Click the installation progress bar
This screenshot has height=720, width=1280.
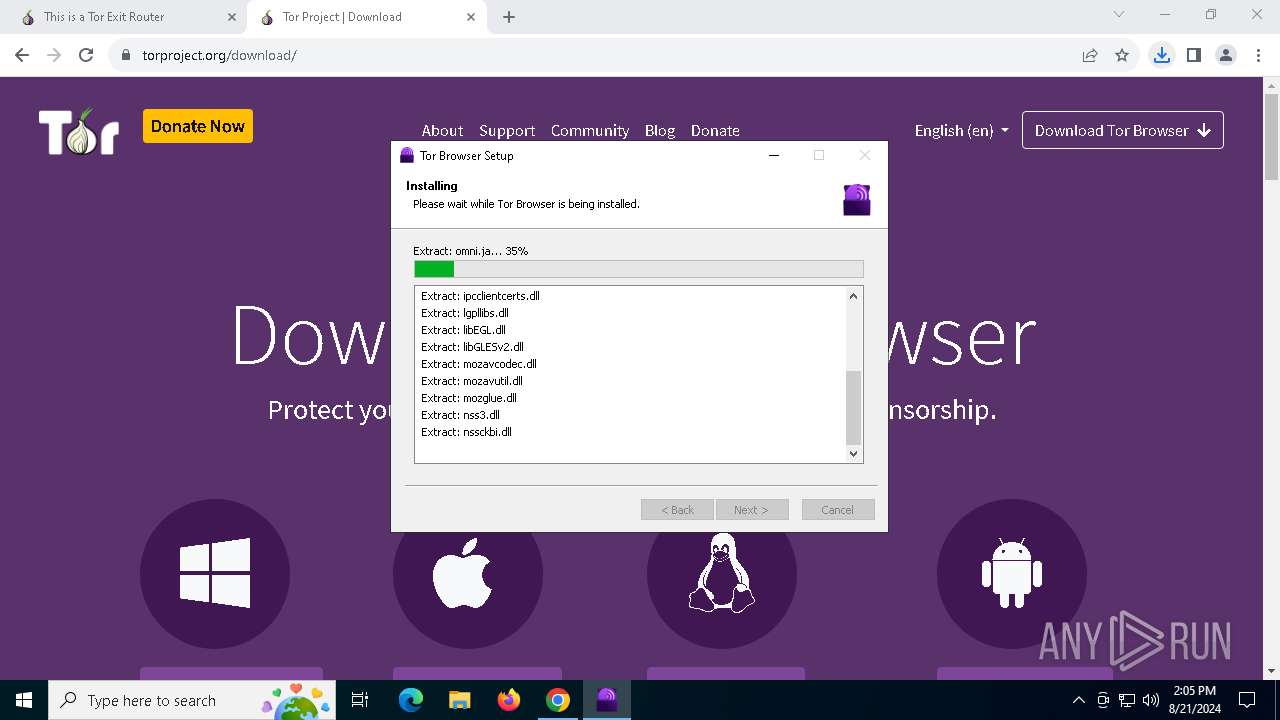[x=639, y=269]
